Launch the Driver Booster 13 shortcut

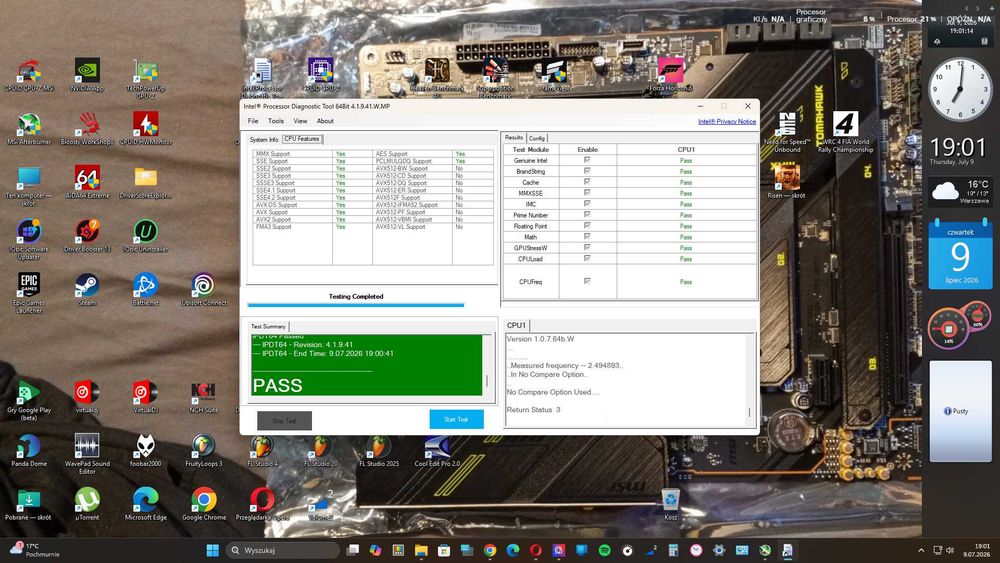point(87,236)
